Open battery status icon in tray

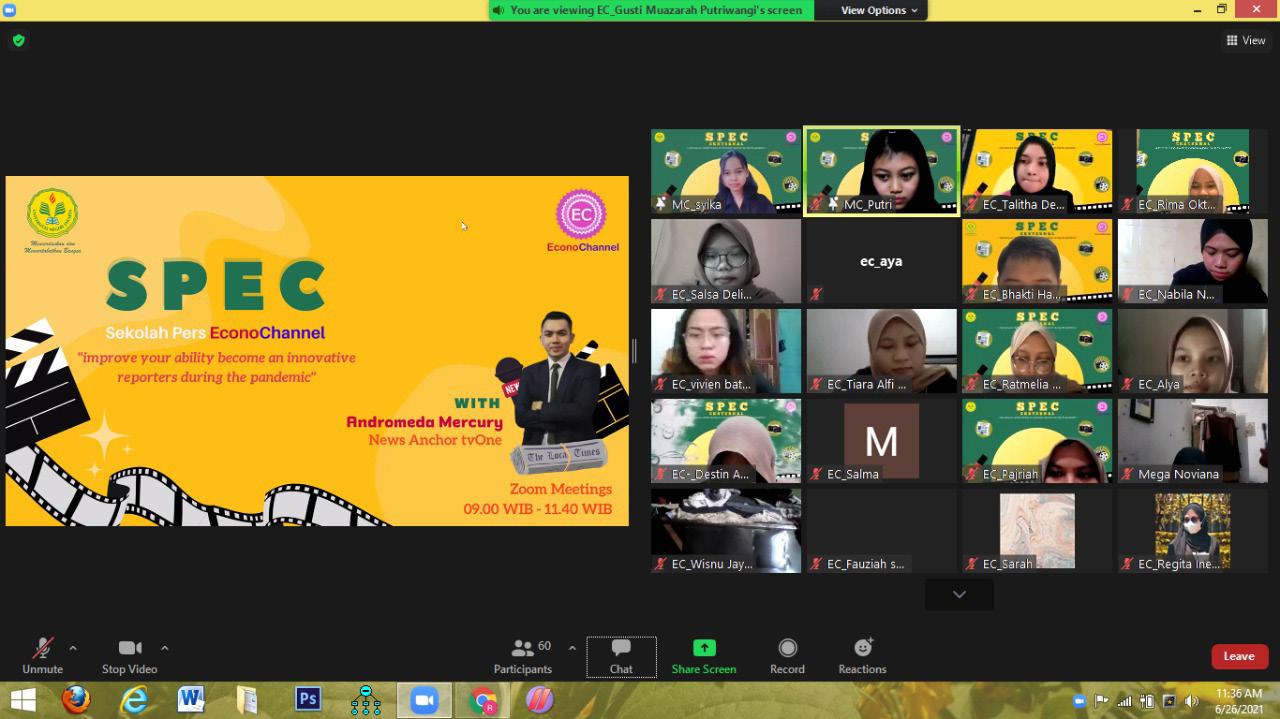[x=1147, y=701]
